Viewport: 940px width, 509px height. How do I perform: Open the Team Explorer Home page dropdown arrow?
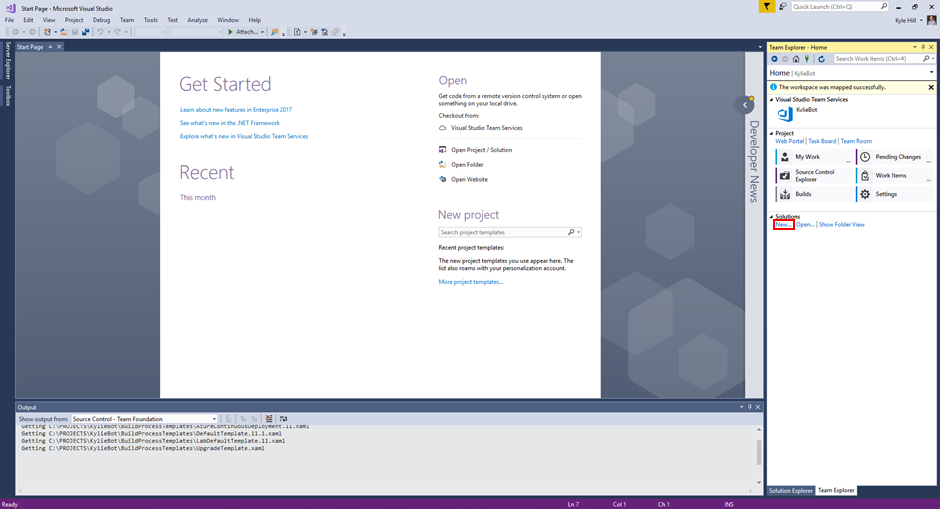931,73
